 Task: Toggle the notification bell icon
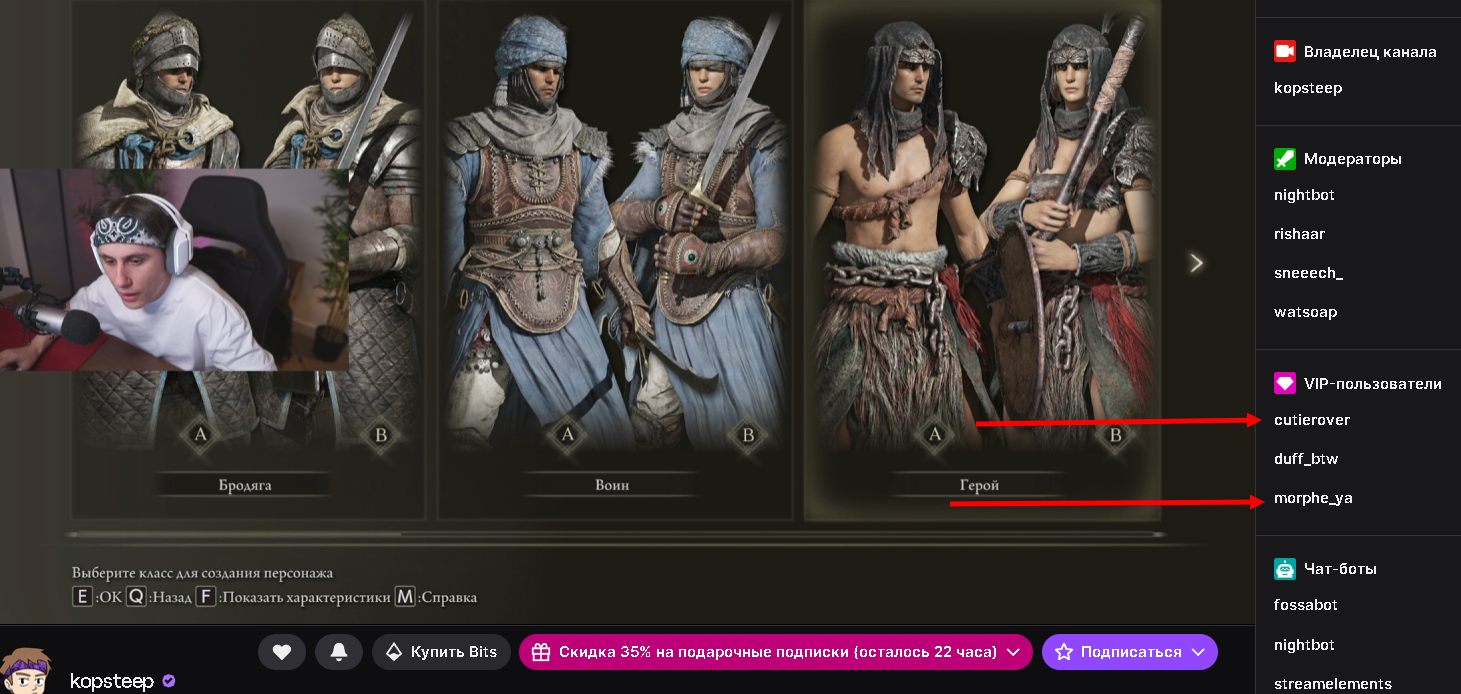338,652
